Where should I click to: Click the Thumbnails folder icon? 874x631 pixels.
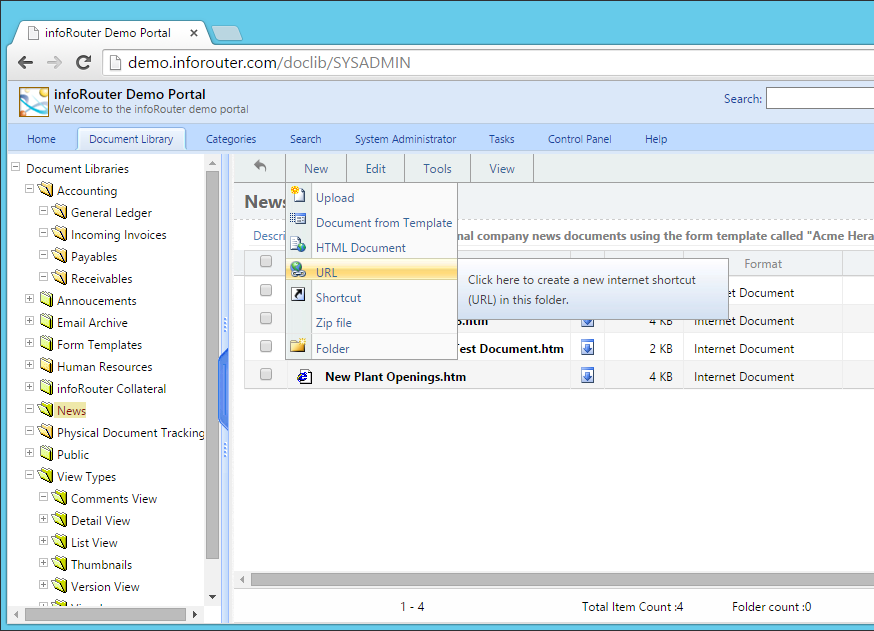[60, 563]
